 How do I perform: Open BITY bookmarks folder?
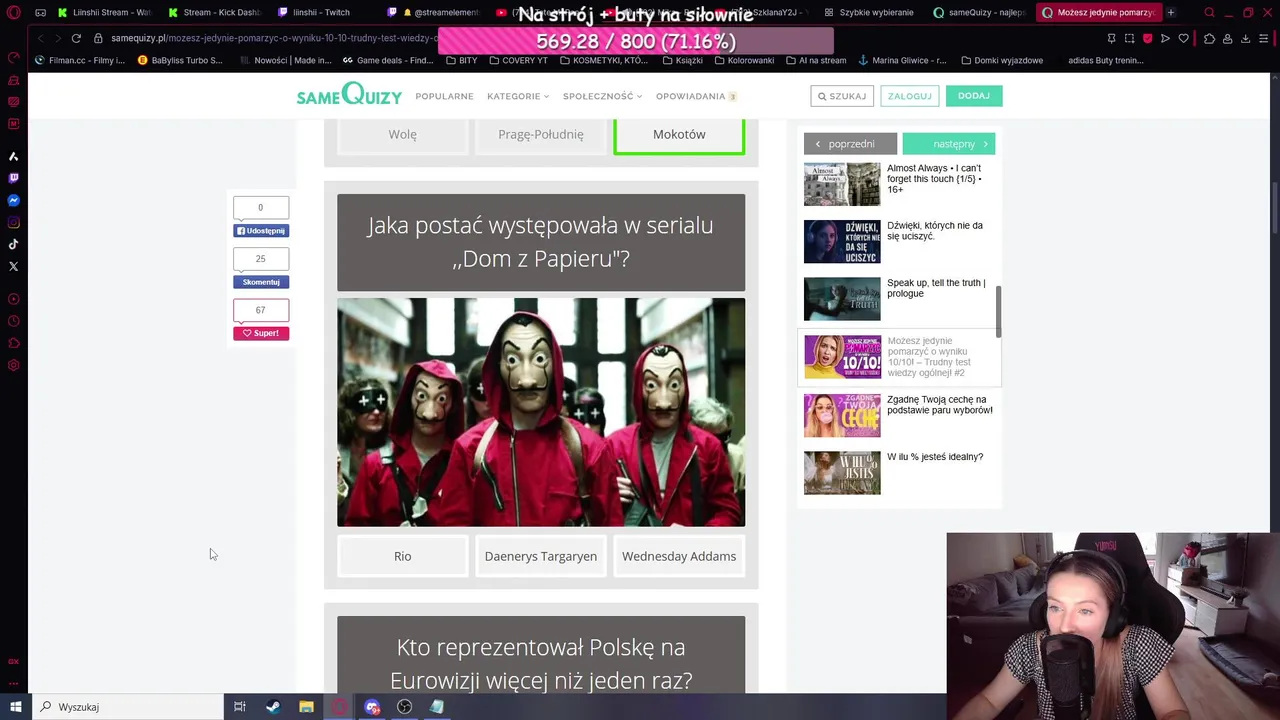pyautogui.click(x=461, y=60)
